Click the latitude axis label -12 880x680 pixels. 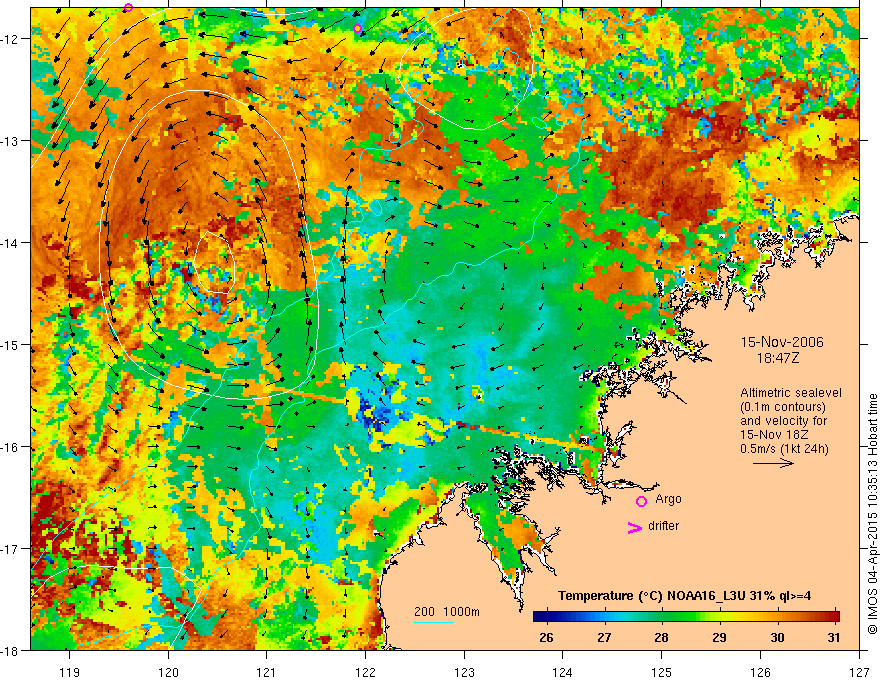point(11,39)
